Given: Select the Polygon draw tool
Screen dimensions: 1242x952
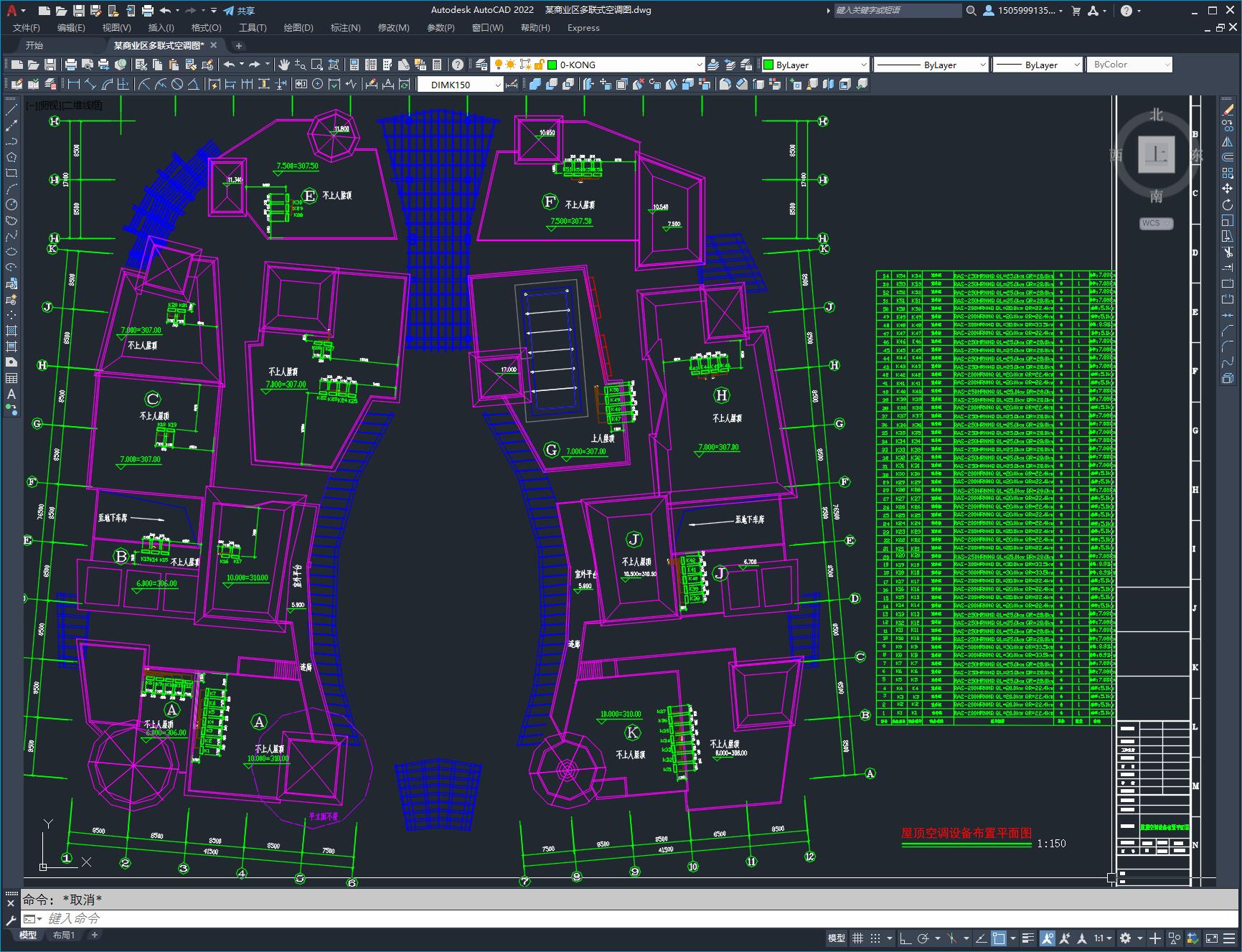Looking at the screenshot, I should click(11, 157).
